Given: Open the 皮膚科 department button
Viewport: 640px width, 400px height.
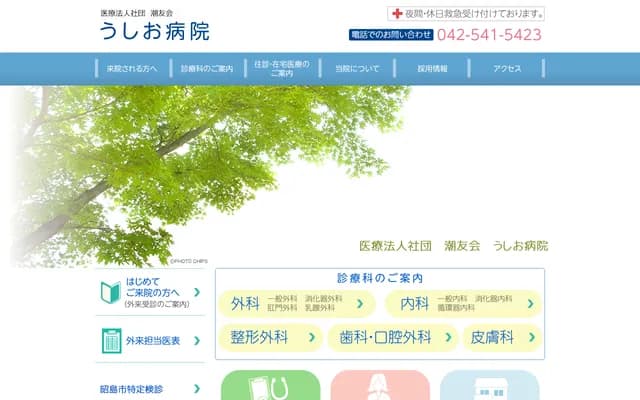Looking at the screenshot, I should 502,337.
